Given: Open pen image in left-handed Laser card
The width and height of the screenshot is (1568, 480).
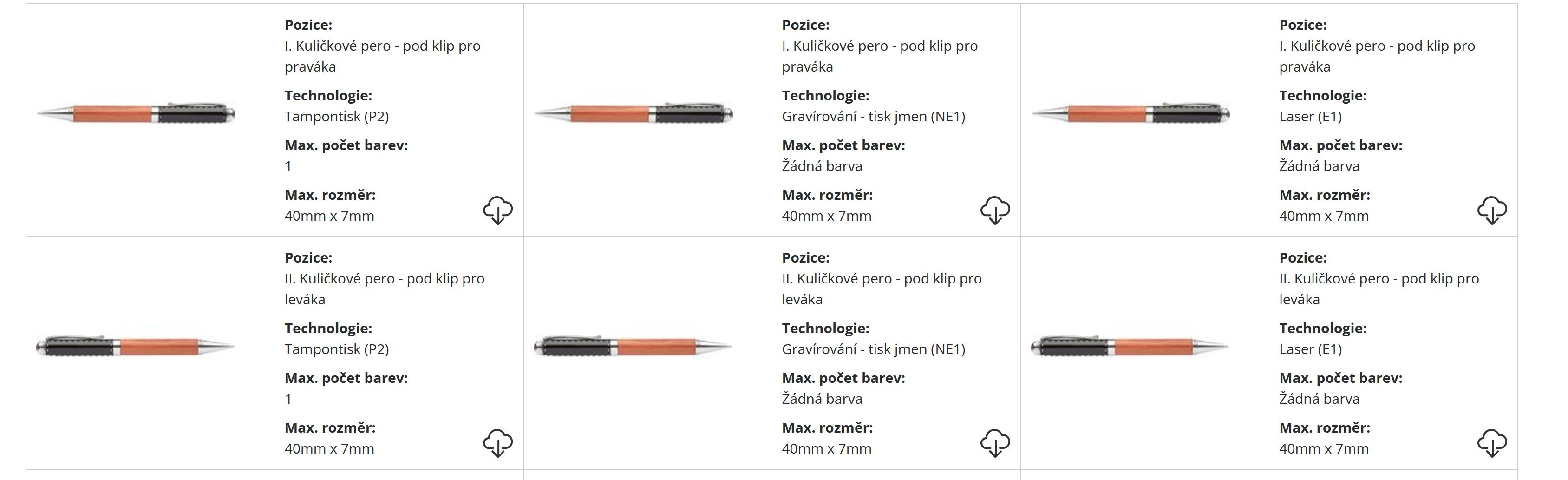Looking at the screenshot, I should pyautogui.click(x=1130, y=347).
